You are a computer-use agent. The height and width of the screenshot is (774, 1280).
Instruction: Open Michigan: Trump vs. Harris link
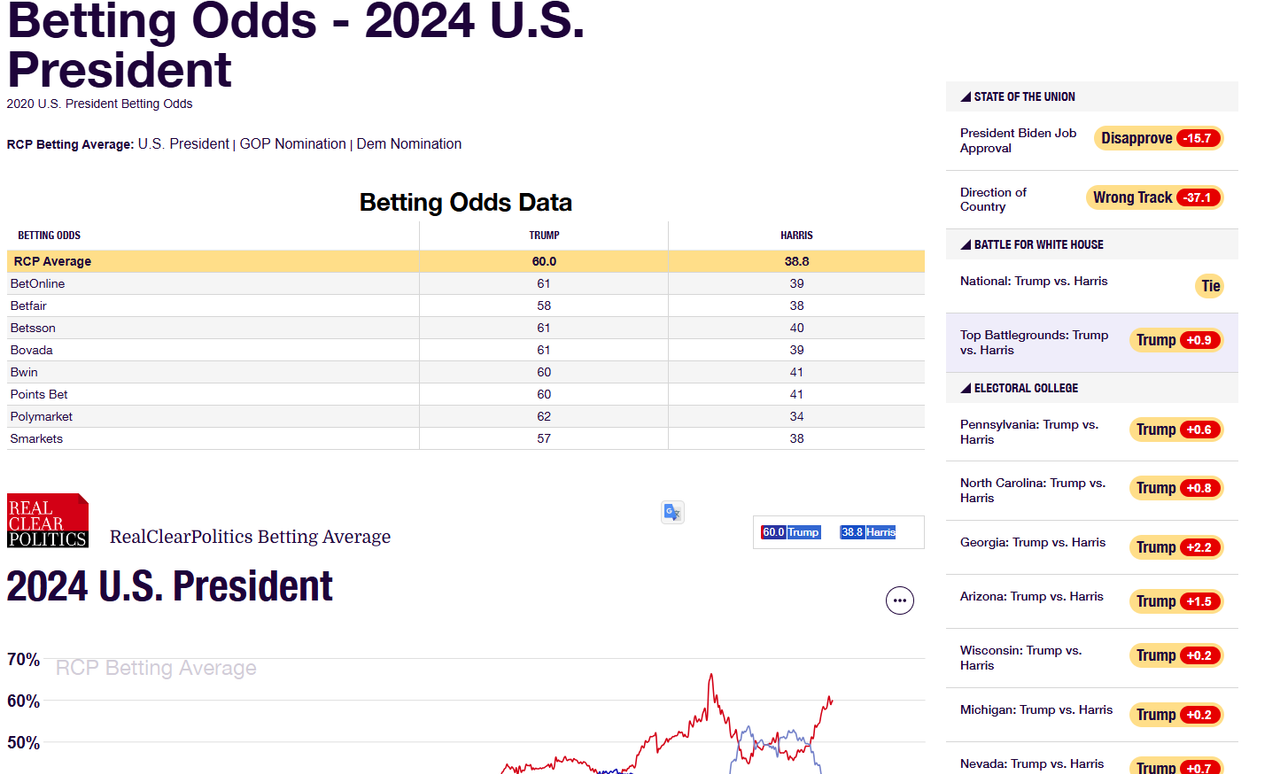point(1036,710)
